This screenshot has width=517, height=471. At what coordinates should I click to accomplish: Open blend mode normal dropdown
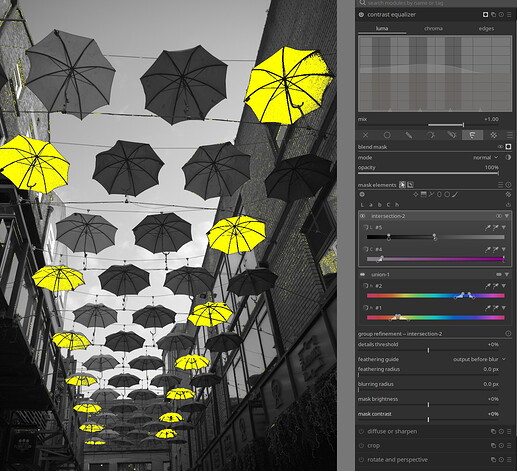click(x=485, y=158)
